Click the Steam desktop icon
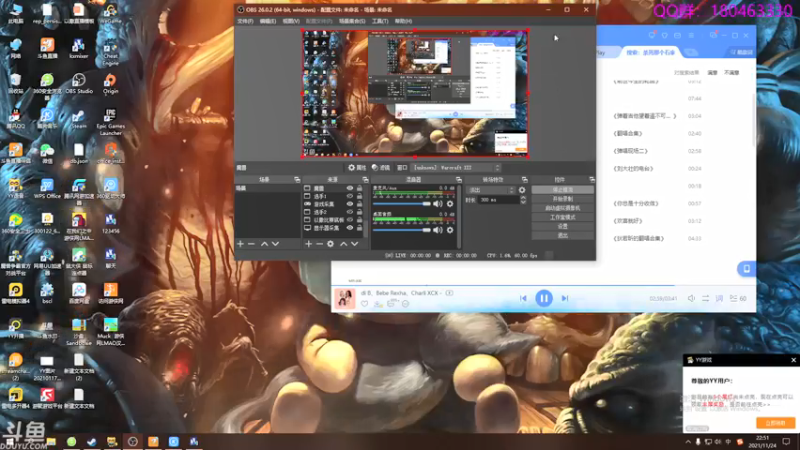Image resolution: width=800 pixels, height=450 pixels. 78,116
